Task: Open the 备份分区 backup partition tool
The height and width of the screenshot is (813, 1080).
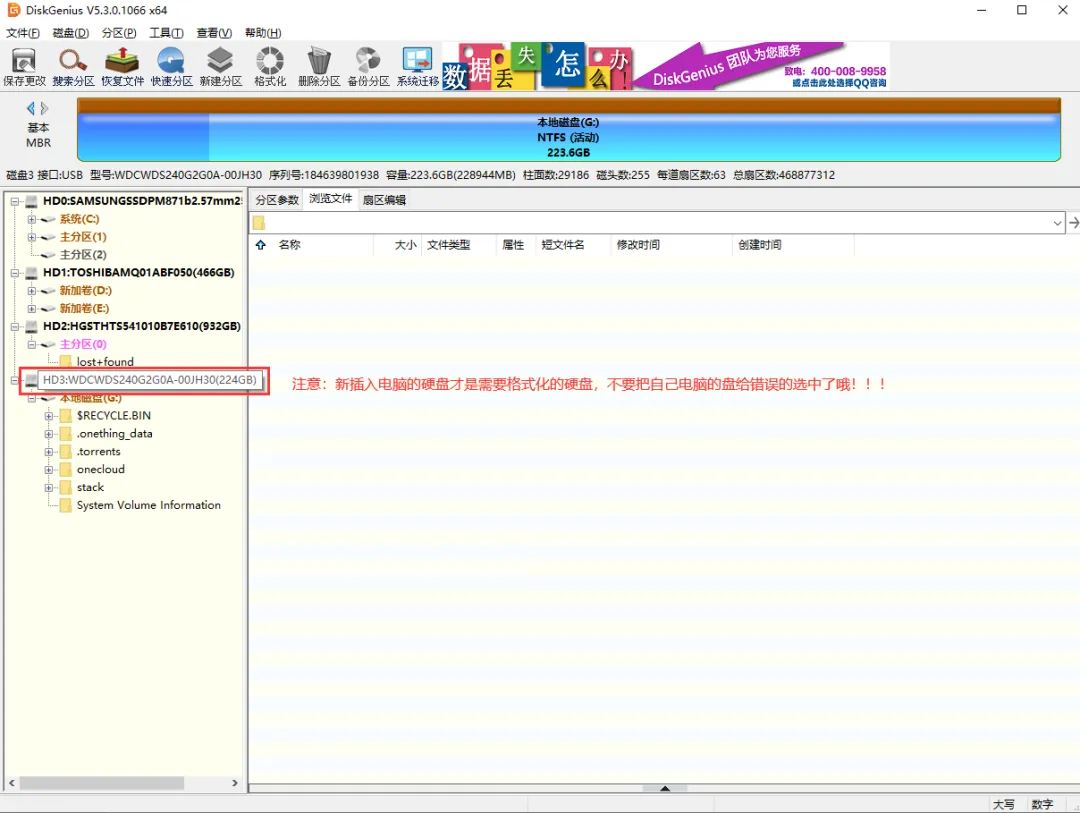Action: (368, 66)
